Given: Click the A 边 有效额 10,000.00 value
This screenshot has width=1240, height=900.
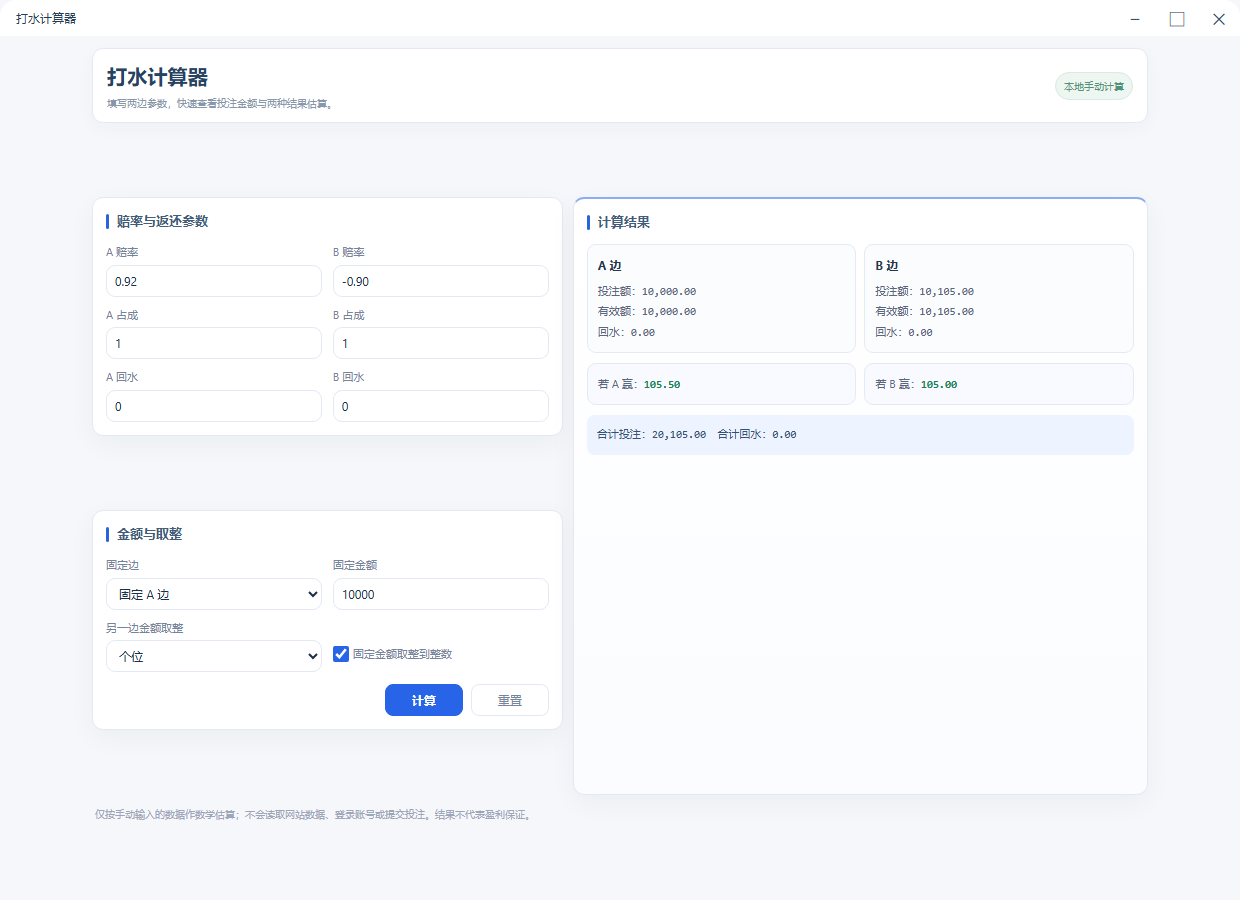Looking at the screenshot, I should pos(669,312).
